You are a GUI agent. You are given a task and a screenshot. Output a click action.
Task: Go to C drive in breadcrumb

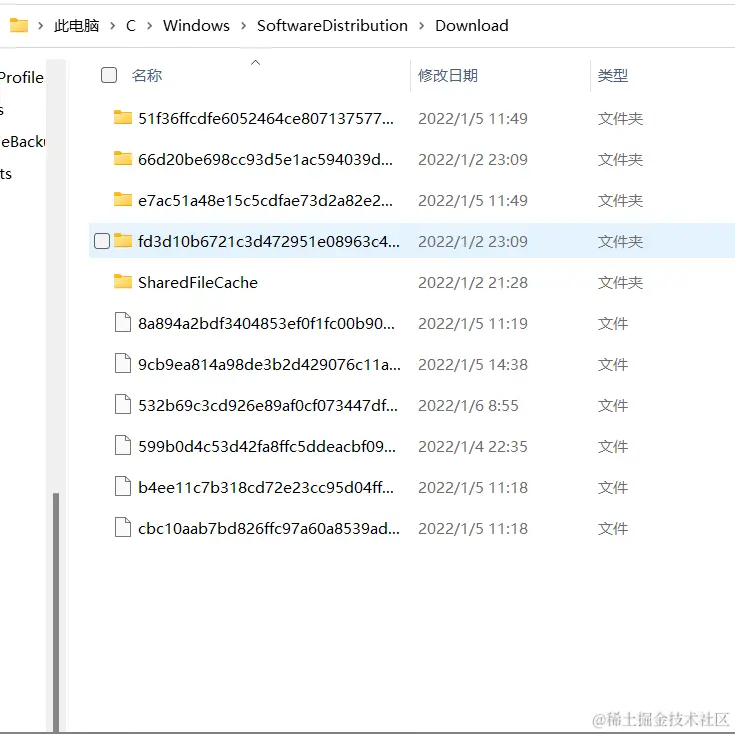click(x=131, y=26)
